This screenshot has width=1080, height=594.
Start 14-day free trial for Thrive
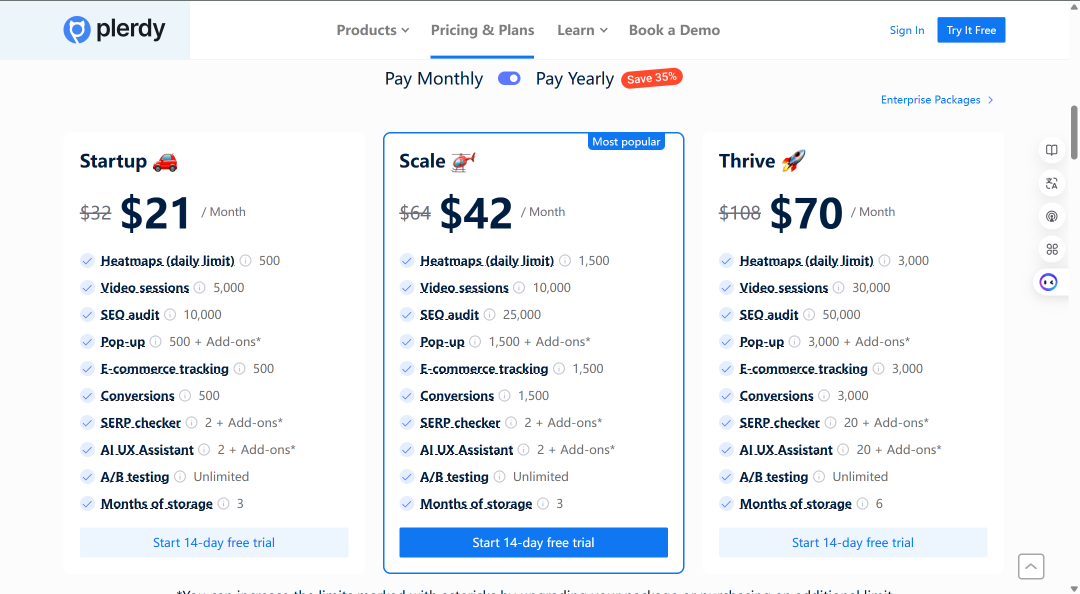[x=853, y=542]
